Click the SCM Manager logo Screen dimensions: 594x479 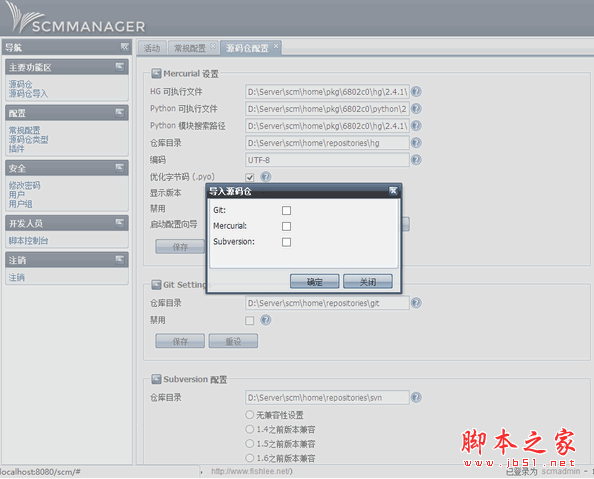point(76,18)
